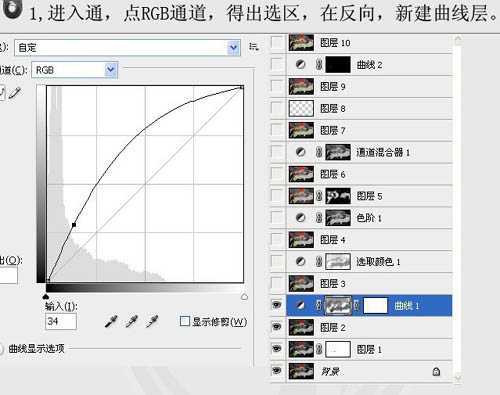Show the 图层 3 layer

pos(277,283)
